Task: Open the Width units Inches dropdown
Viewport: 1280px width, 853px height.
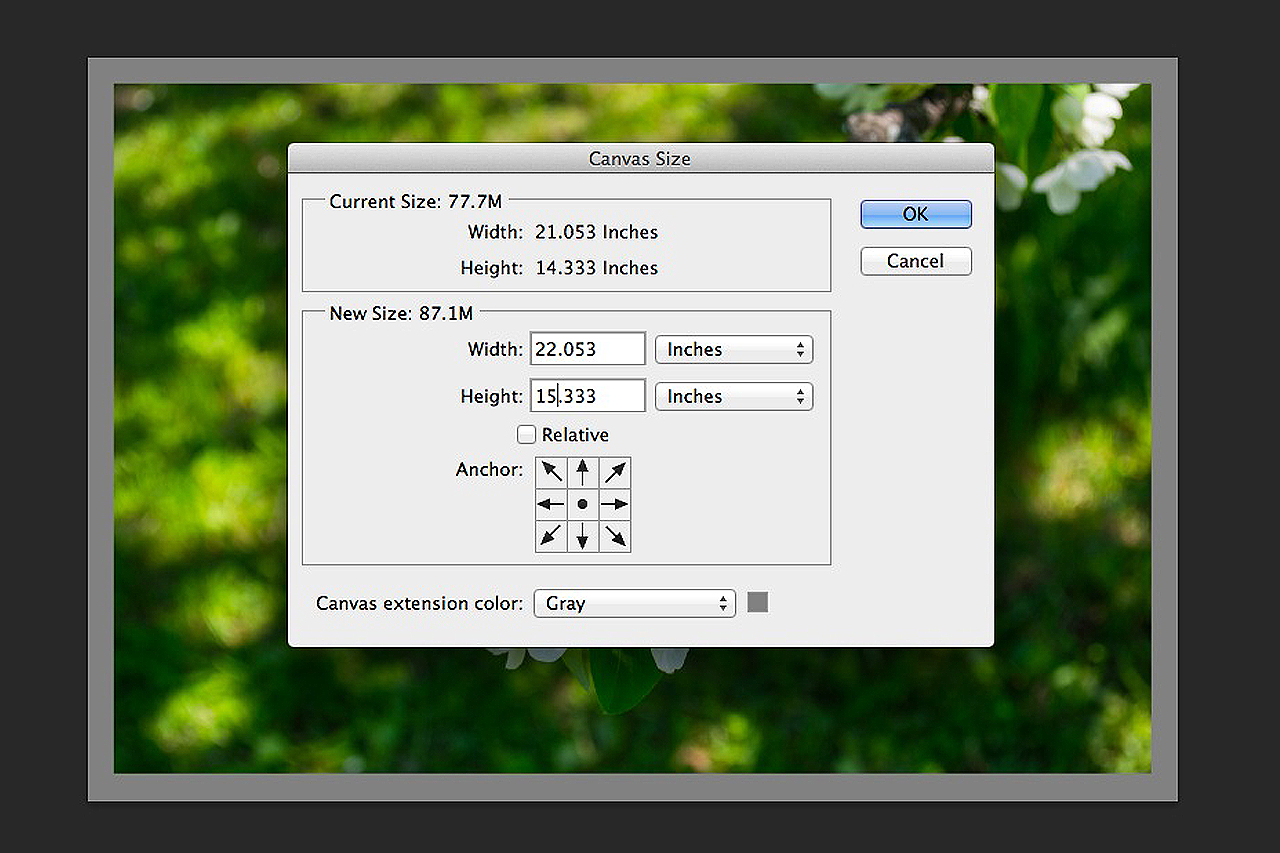Action: (x=733, y=350)
